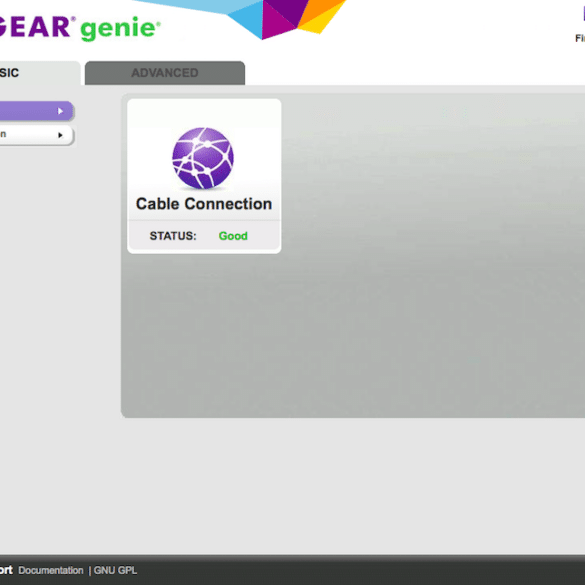Open the white sidebar menu item below
The width and height of the screenshot is (585, 585).
37,135
